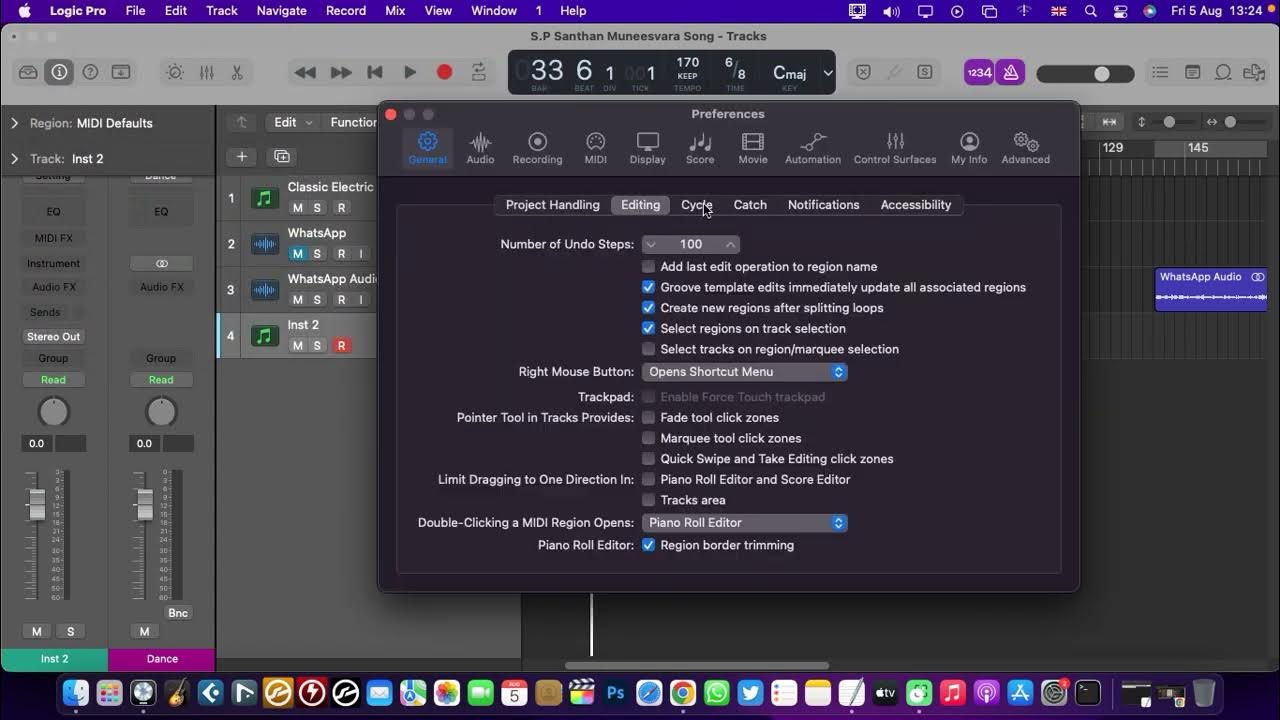Add a new track with plus button
Image resolution: width=1280 pixels, height=720 pixels.
(241, 156)
